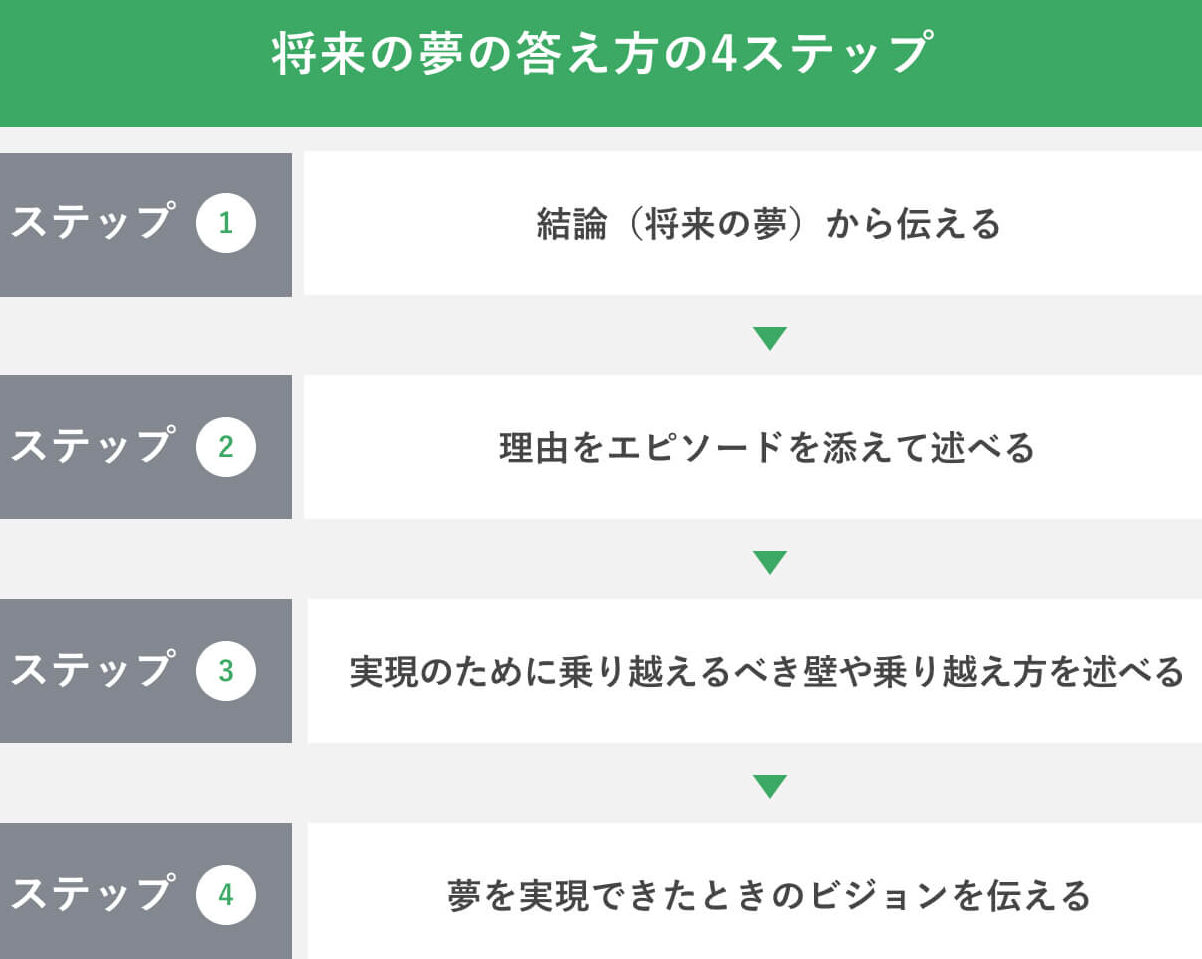Select the ステップ label beside number 3

92,671
